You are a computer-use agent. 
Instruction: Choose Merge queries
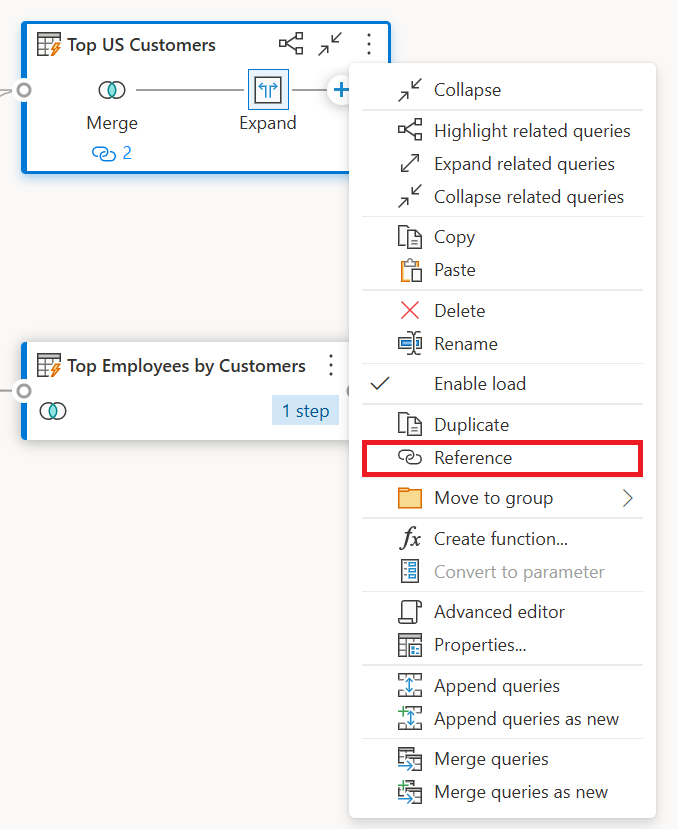502,759
